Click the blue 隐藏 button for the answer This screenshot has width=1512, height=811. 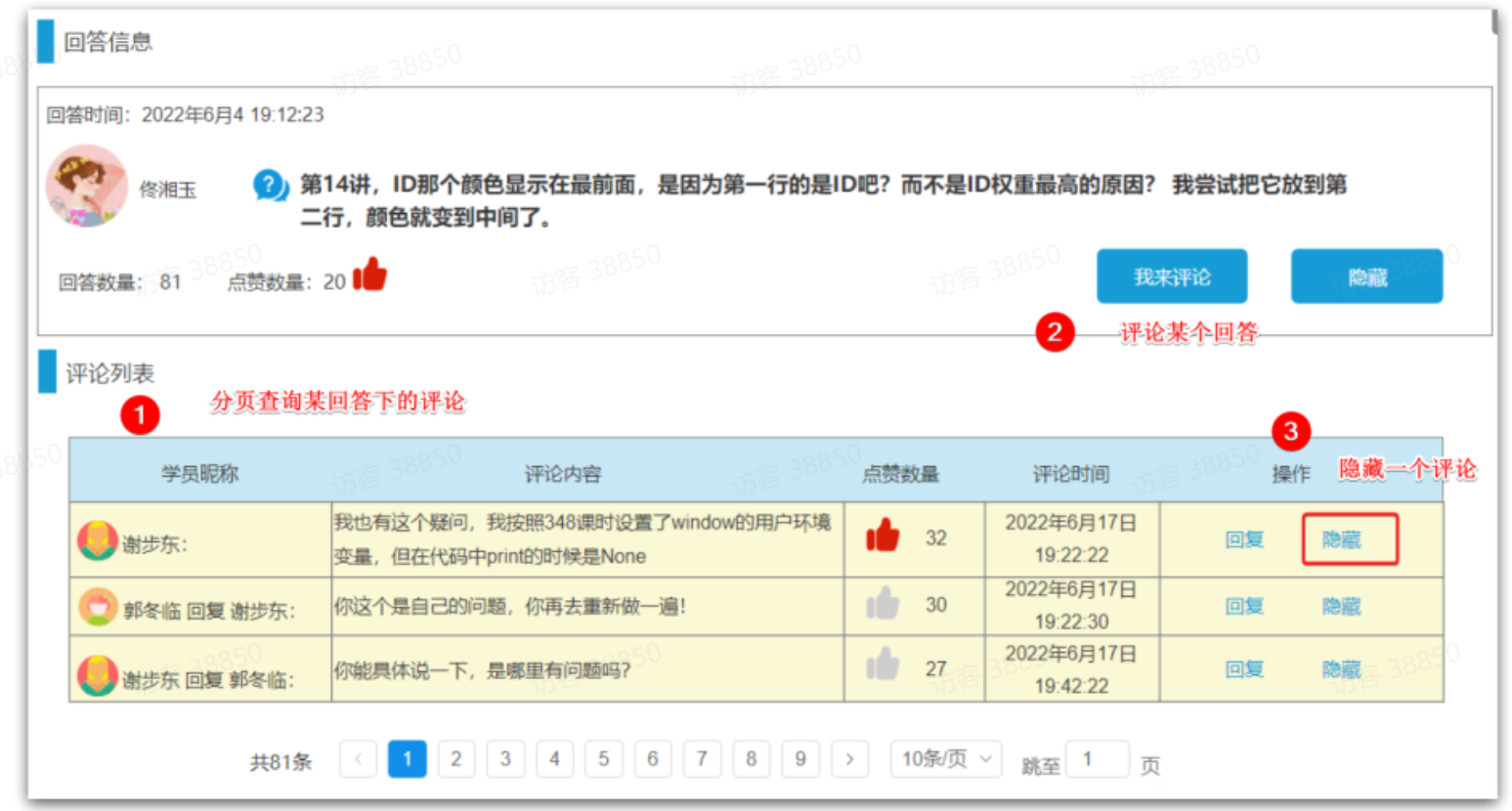pyautogui.click(x=1366, y=277)
